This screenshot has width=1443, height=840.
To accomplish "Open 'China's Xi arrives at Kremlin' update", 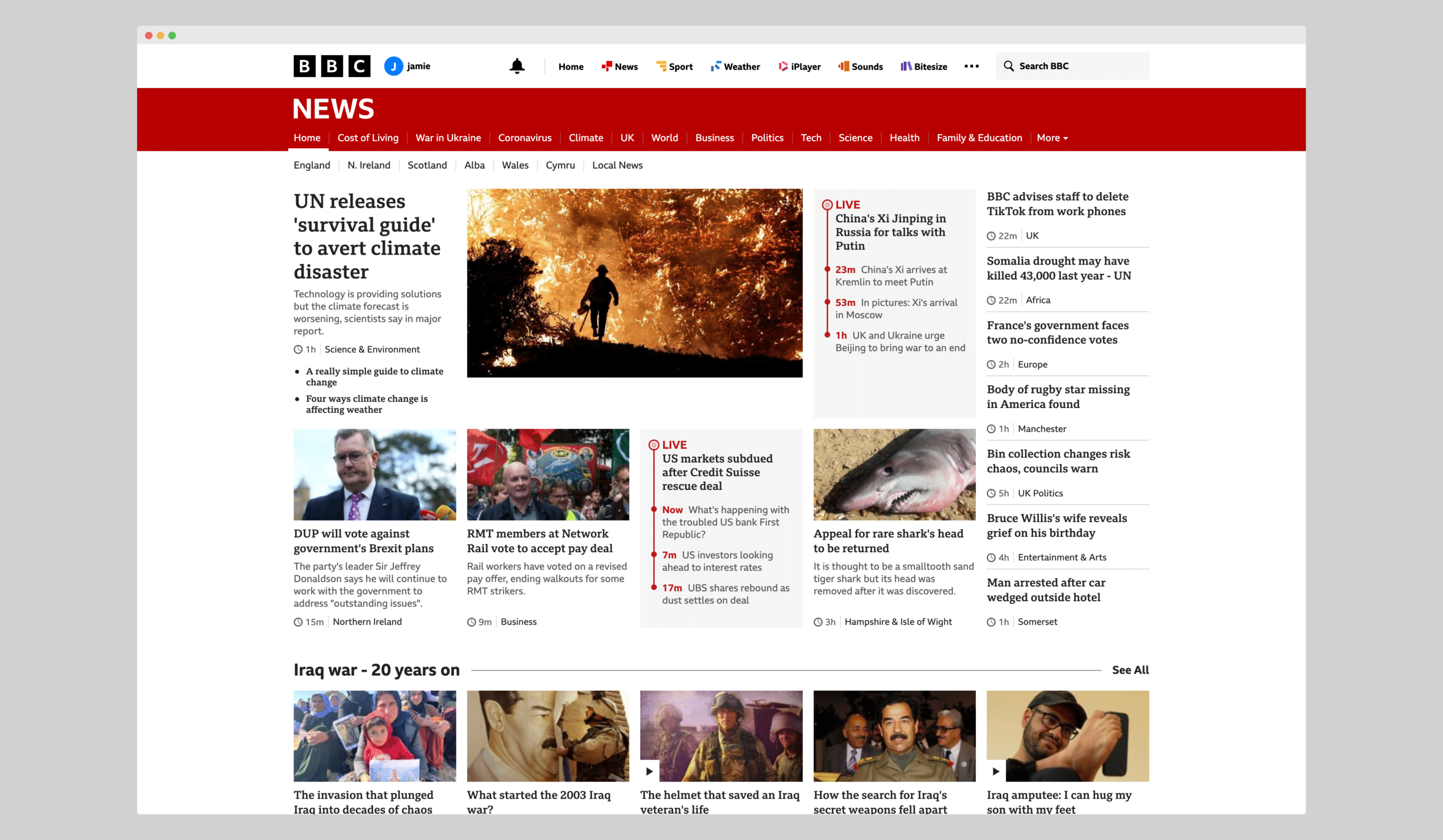I will point(891,276).
